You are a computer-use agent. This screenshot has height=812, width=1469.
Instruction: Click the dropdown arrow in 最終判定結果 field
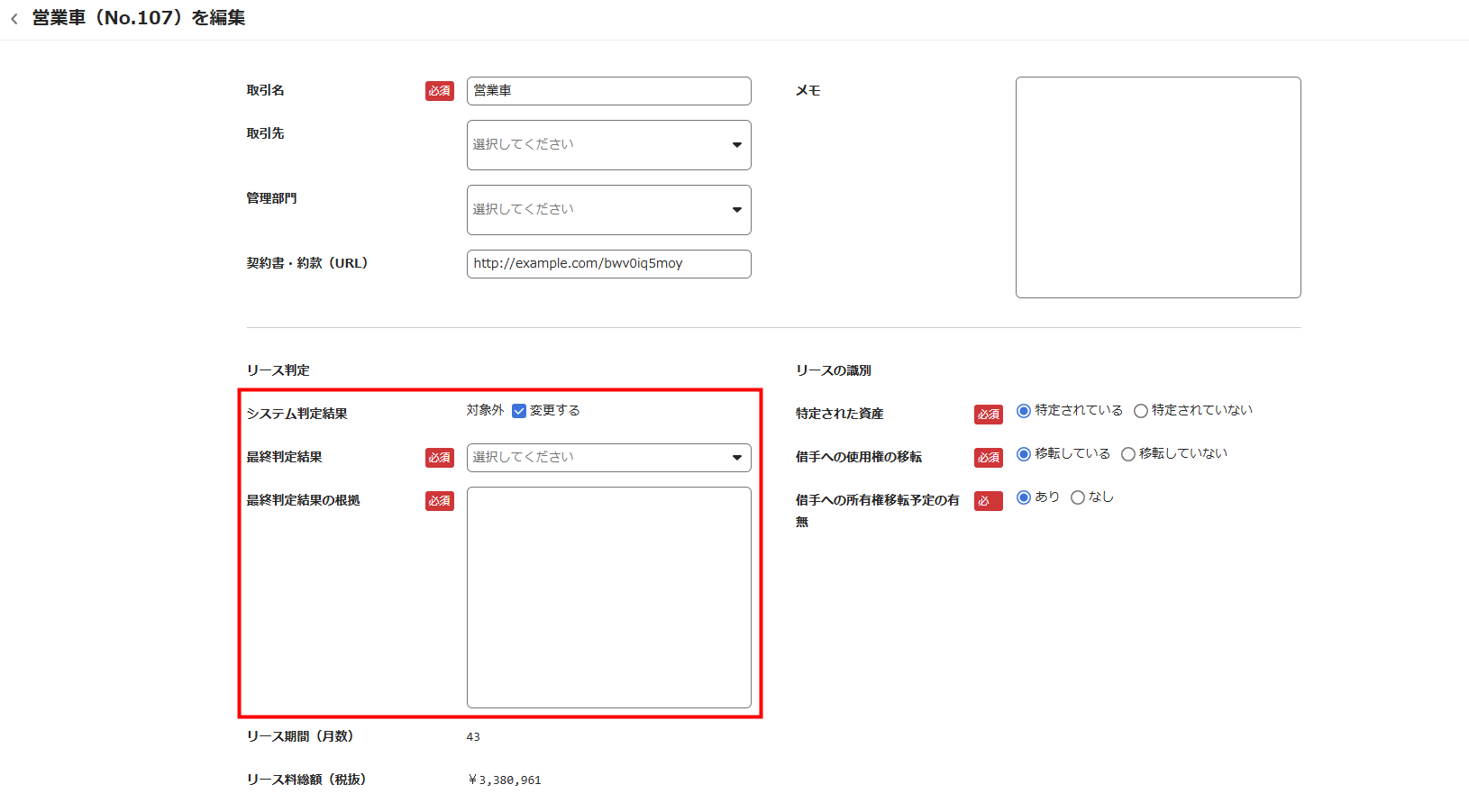pos(736,458)
